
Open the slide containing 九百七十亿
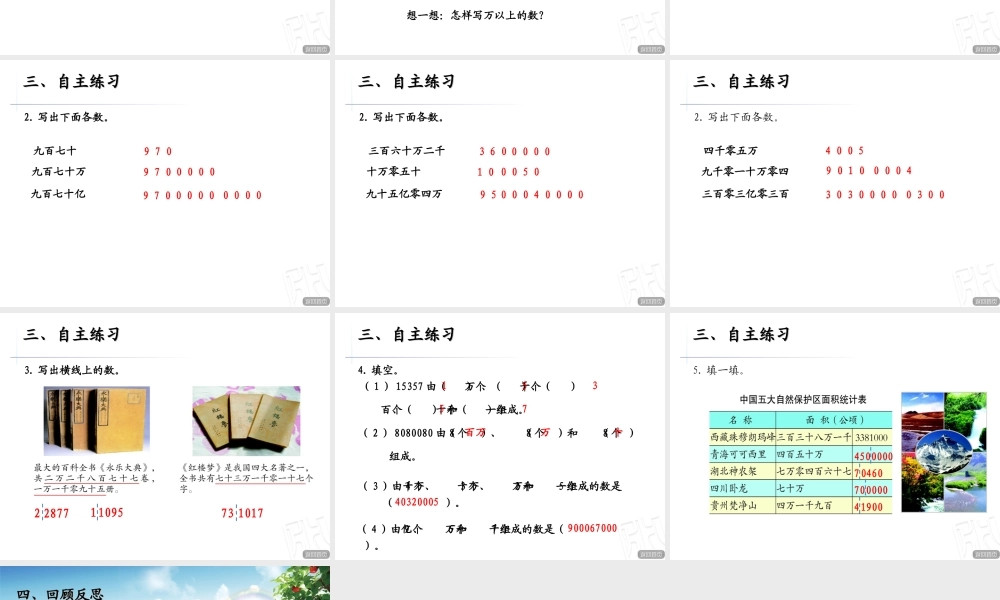coord(165,184)
